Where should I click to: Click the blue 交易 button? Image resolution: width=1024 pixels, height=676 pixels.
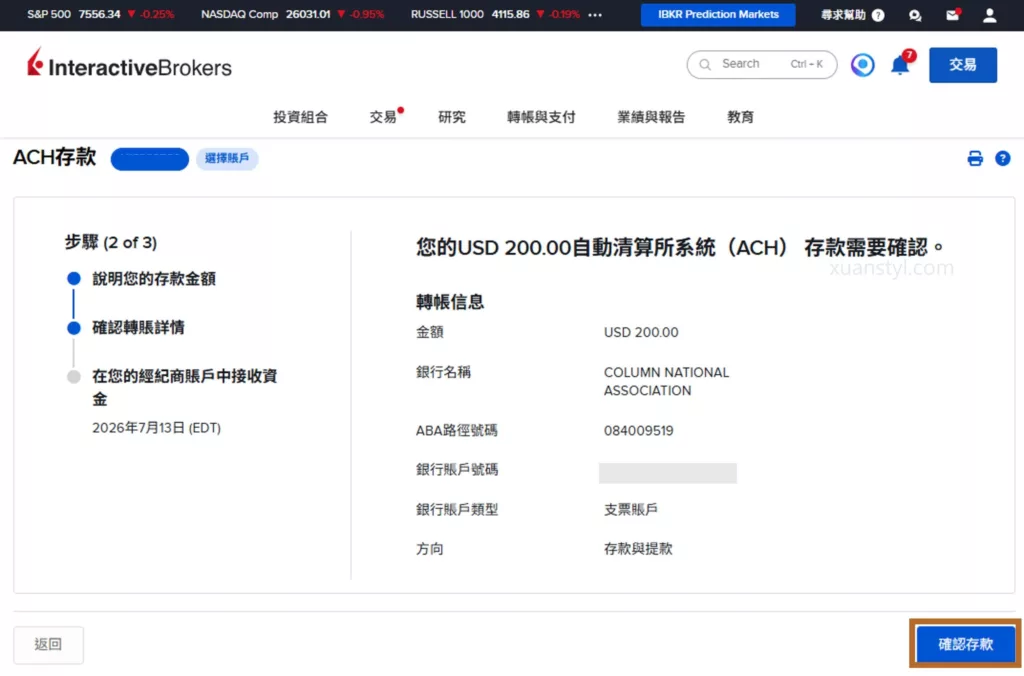(x=963, y=65)
